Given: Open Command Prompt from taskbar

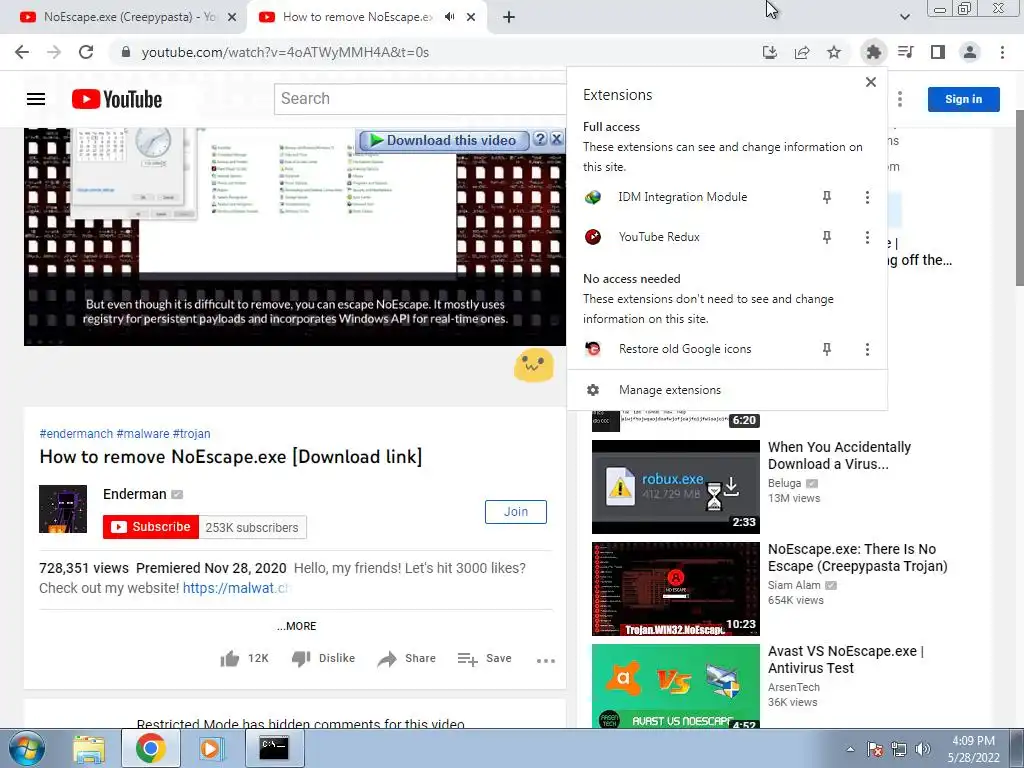Looking at the screenshot, I should coord(274,748).
